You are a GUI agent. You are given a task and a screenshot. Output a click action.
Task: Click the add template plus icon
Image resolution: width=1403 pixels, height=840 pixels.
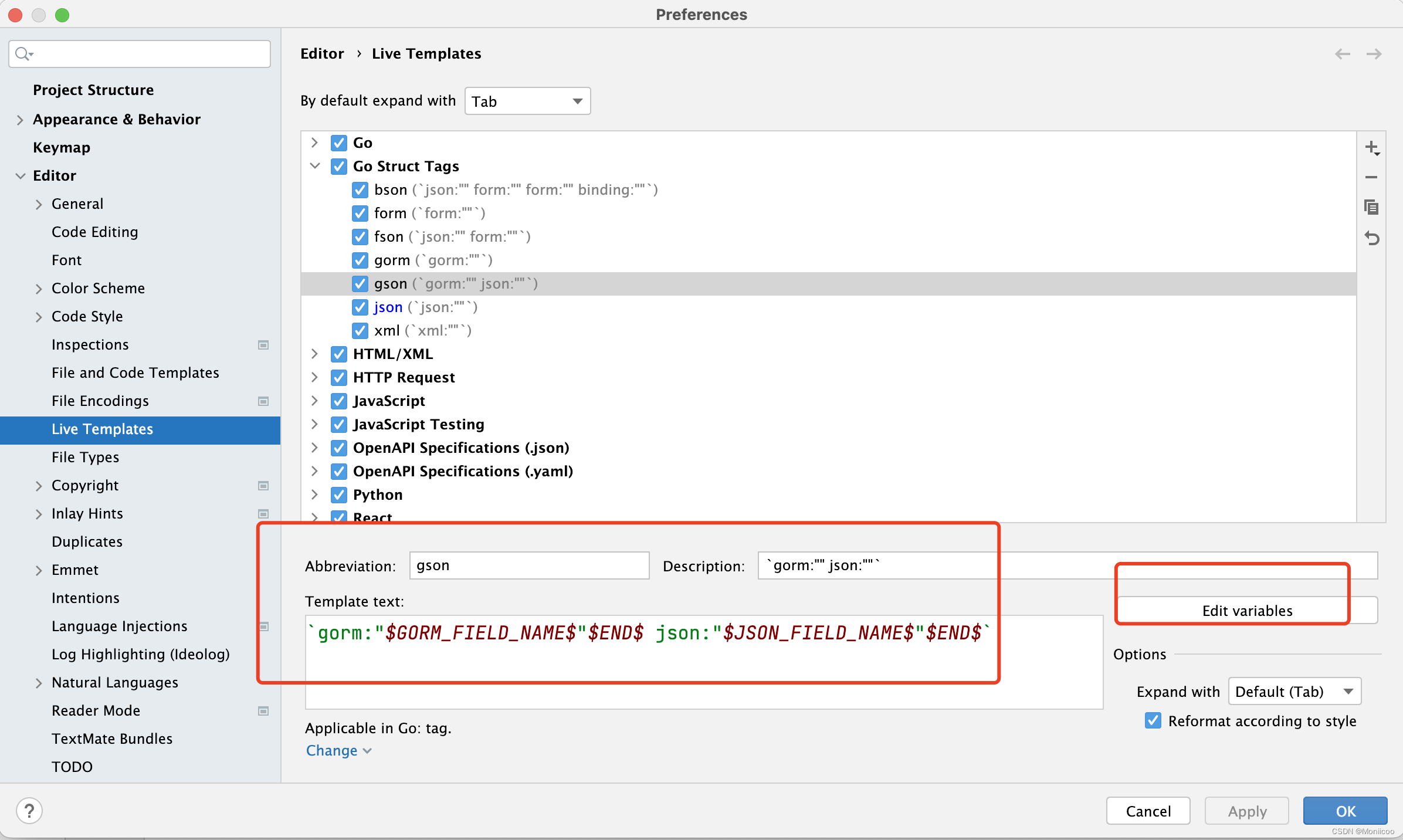(x=1371, y=148)
